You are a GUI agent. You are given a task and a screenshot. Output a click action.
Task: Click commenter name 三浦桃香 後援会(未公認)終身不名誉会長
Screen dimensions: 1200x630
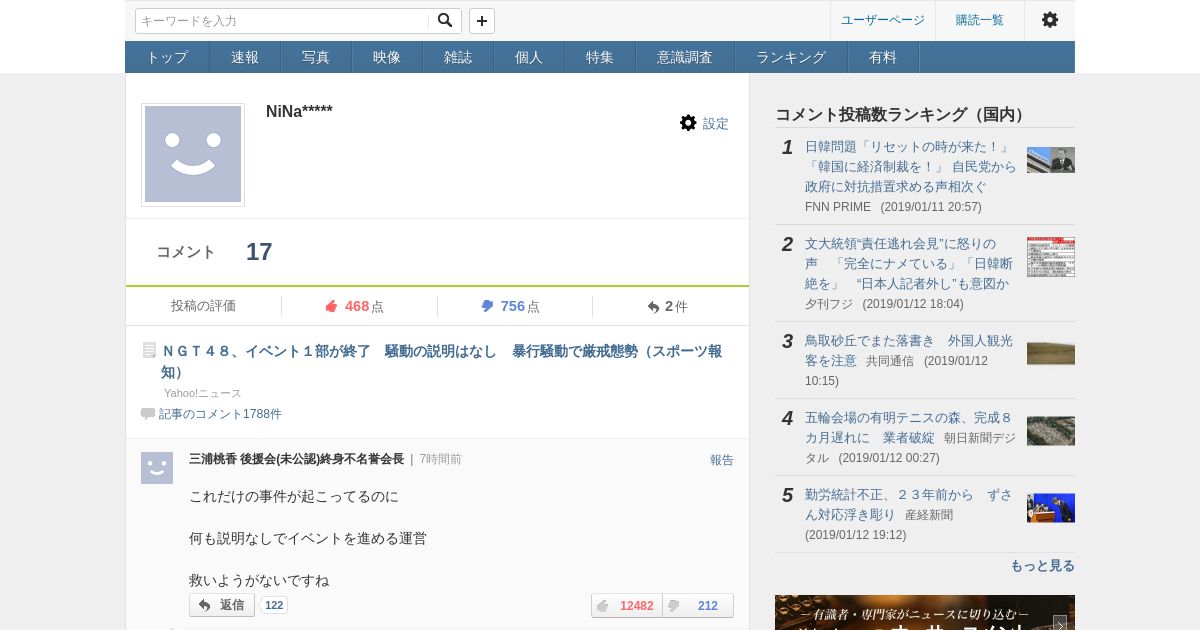[x=296, y=459]
